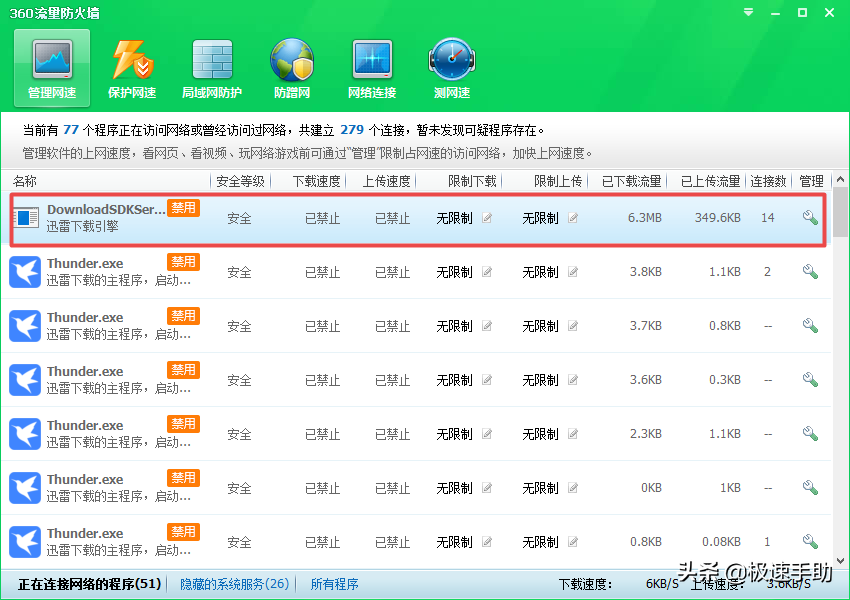Edit upload limit pencil in Thunder.exe 0.08KB uploaded row
Screen dimensions: 850x600
[x=572, y=541]
